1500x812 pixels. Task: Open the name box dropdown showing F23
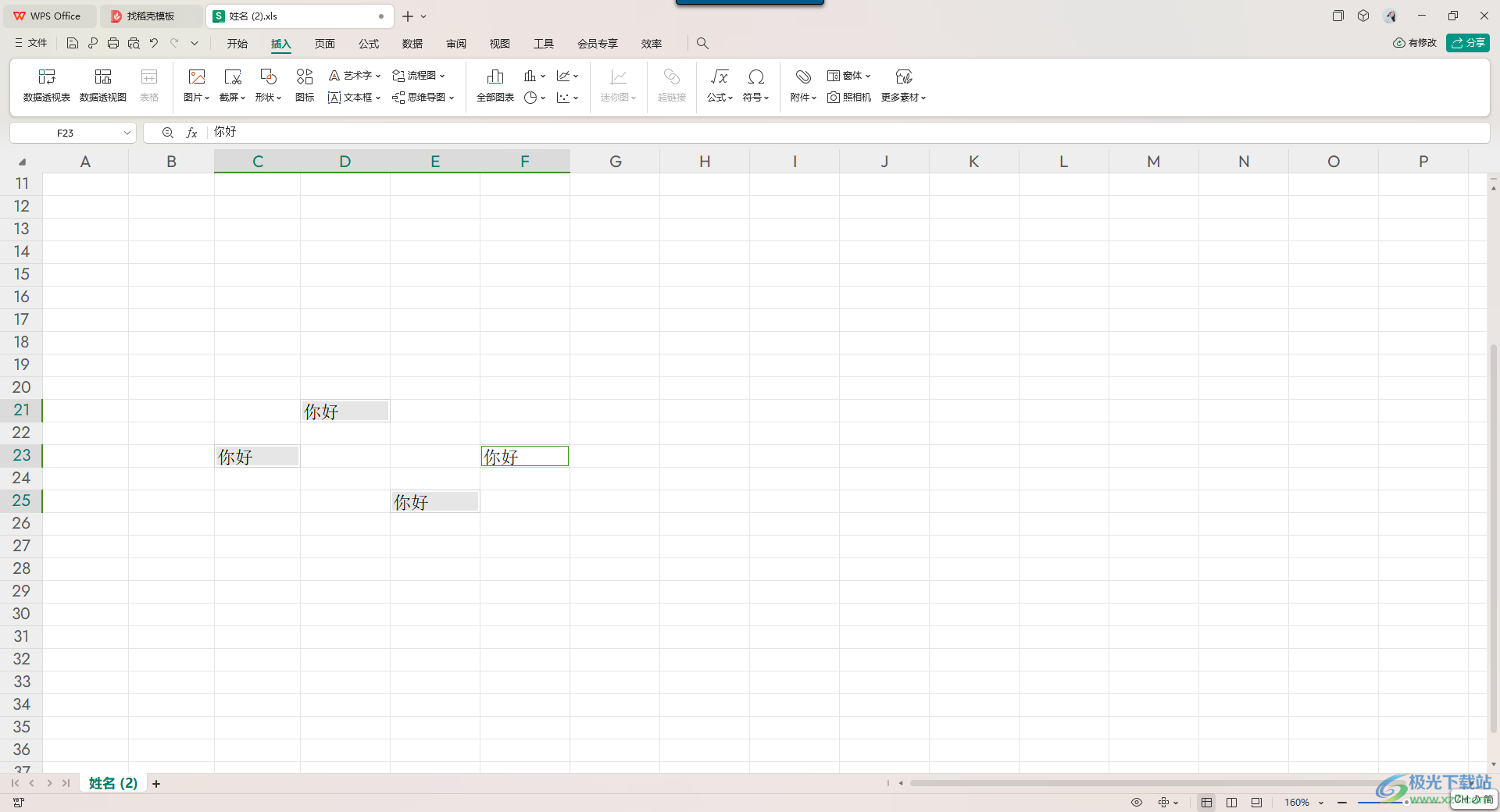[127, 133]
